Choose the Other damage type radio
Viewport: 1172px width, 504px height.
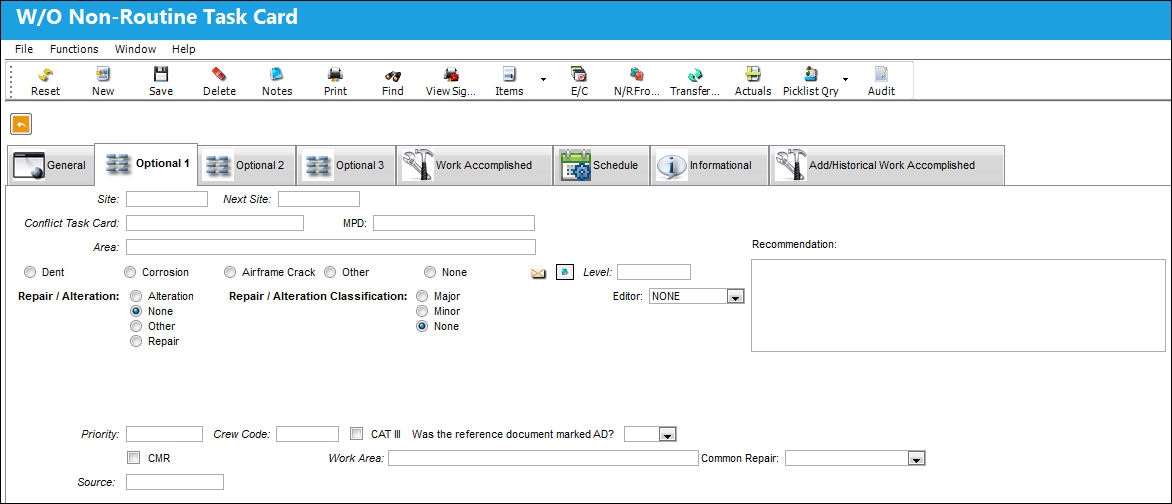click(x=330, y=272)
